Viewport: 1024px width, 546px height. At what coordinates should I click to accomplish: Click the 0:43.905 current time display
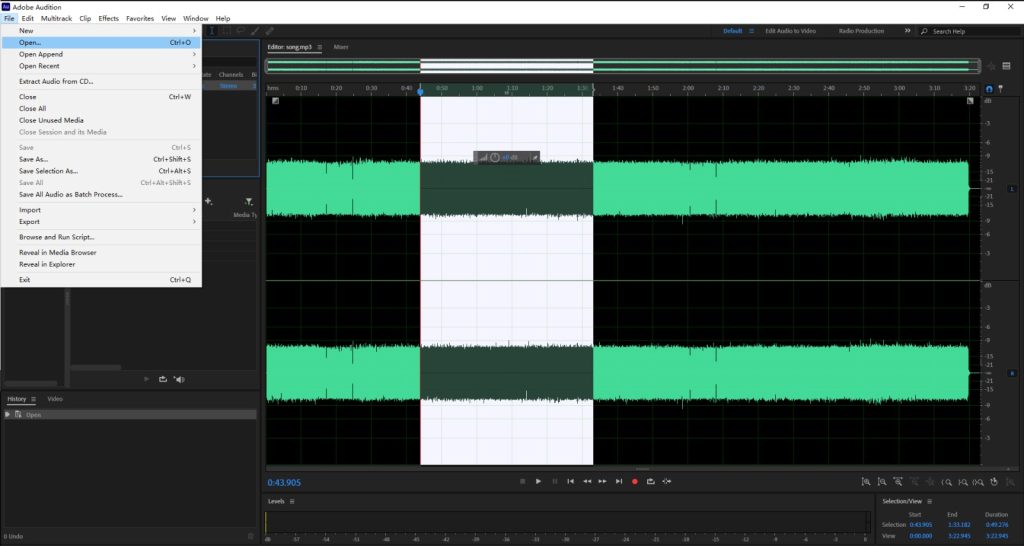tap(284, 483)
